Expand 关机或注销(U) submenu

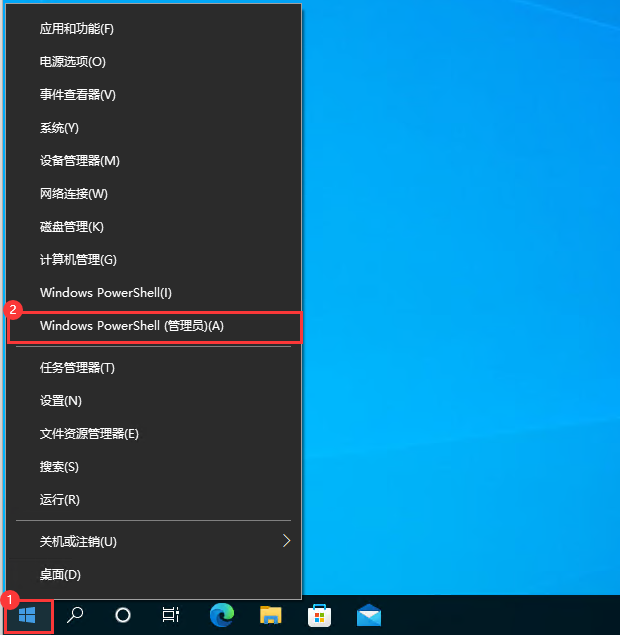153,541
